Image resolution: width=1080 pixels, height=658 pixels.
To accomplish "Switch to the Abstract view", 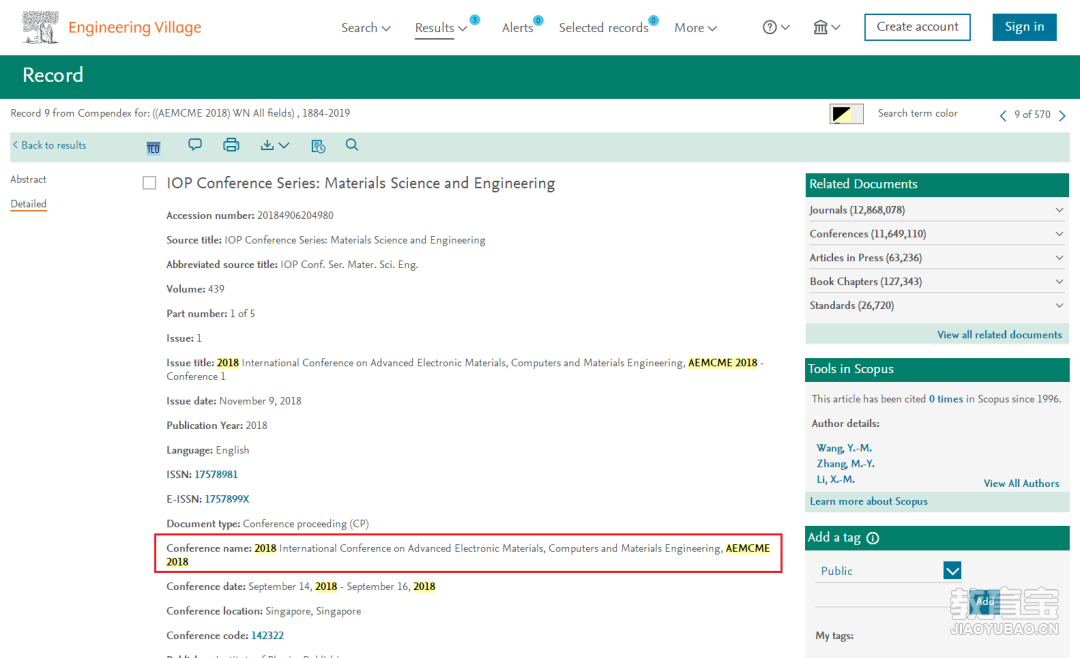I will 28,179.
